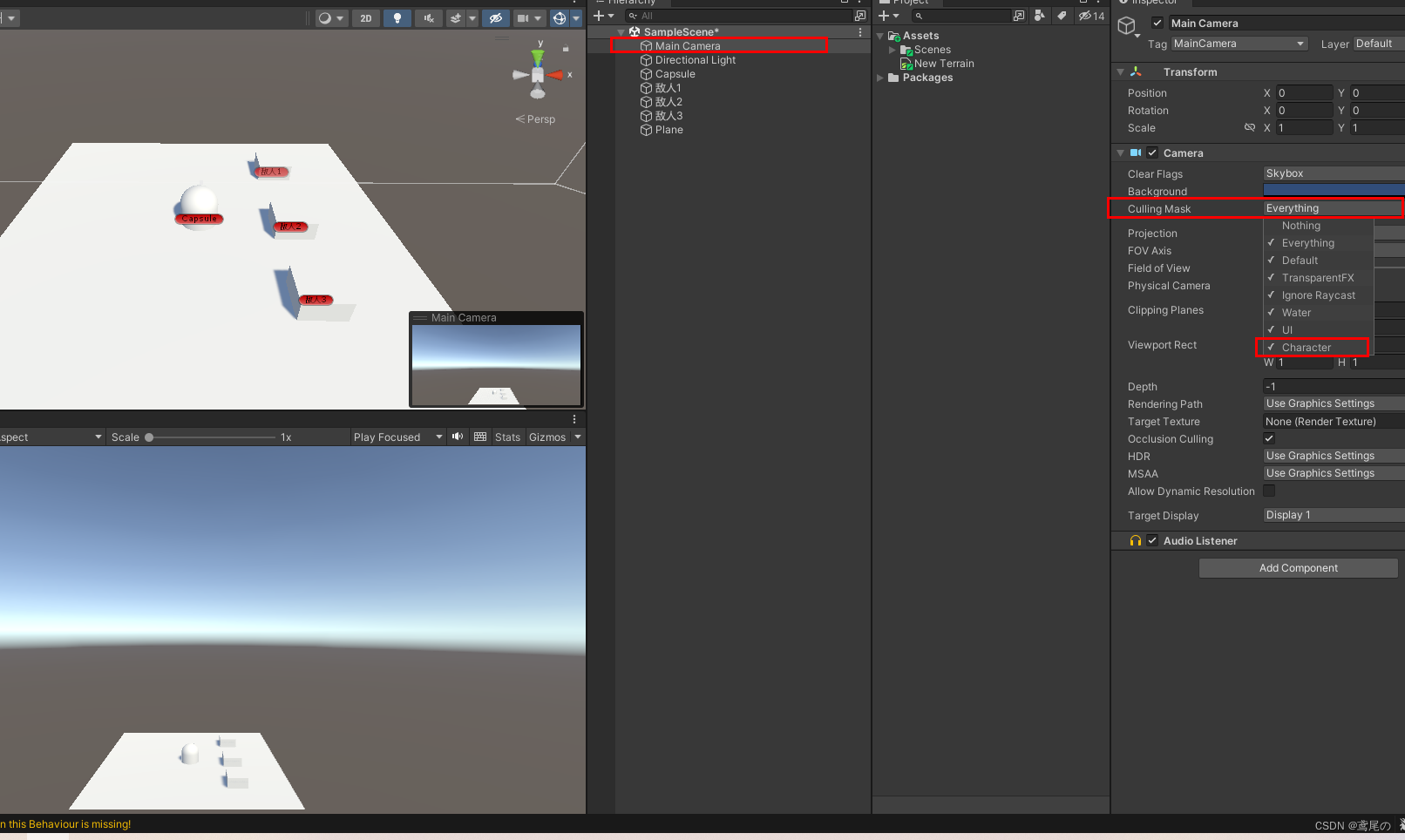
Task: Select 敌人1 in Hierarchy
Action: click(x=668, y=88)
